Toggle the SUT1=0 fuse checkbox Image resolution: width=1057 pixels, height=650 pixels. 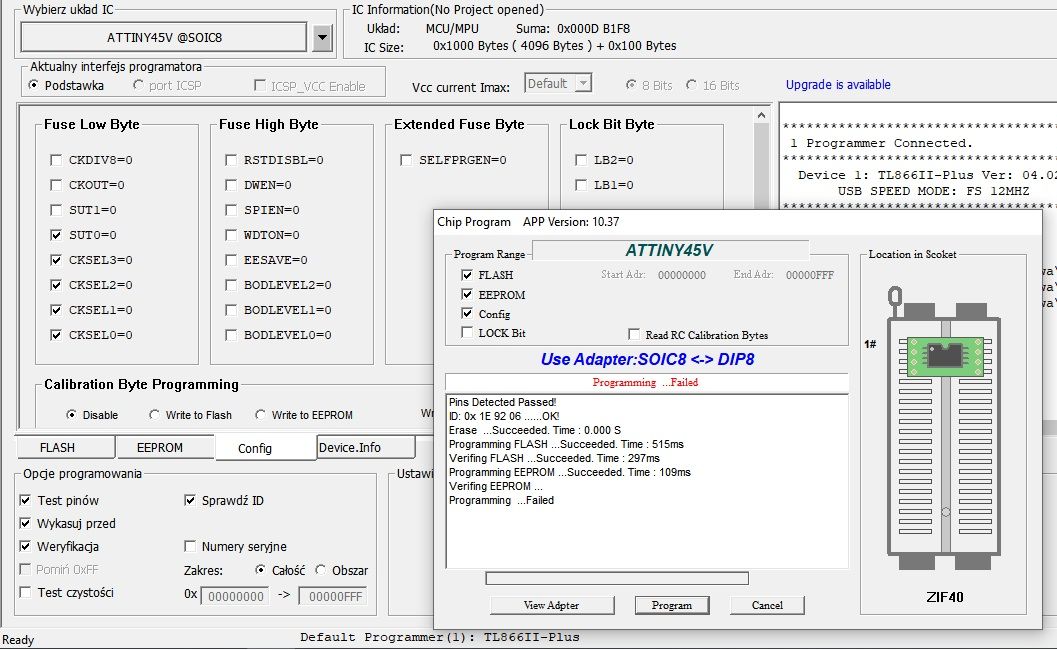(56, 210)
